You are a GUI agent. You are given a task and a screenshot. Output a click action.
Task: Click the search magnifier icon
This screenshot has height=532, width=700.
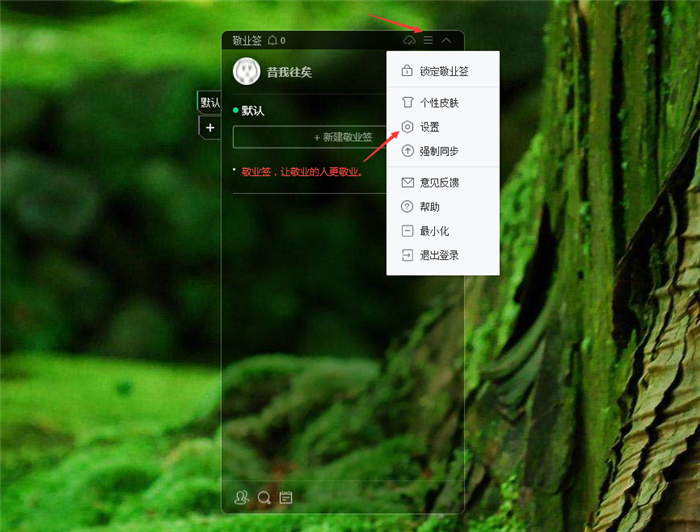264,498
